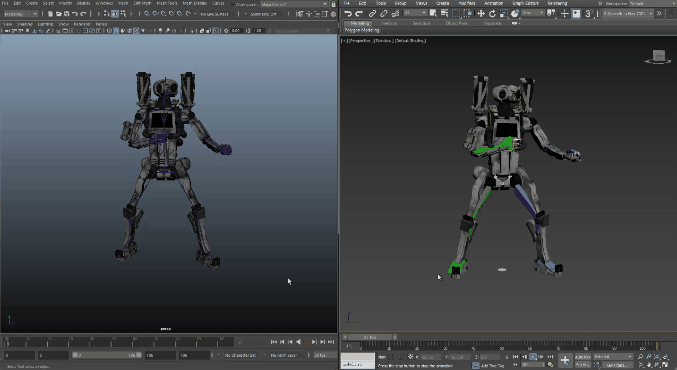Screen dimensions: 677x370
Task: Click the Maya range slider bar
Action: point(107,355)
